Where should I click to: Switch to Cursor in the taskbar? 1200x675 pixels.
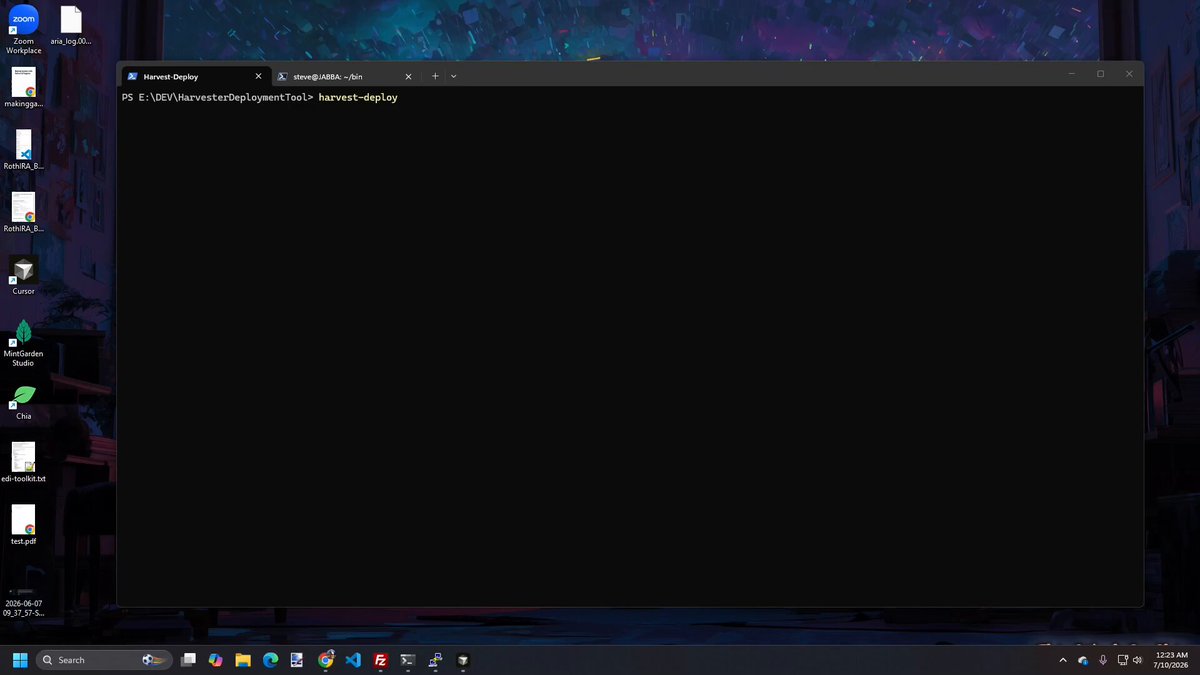(x=463, y=660)
